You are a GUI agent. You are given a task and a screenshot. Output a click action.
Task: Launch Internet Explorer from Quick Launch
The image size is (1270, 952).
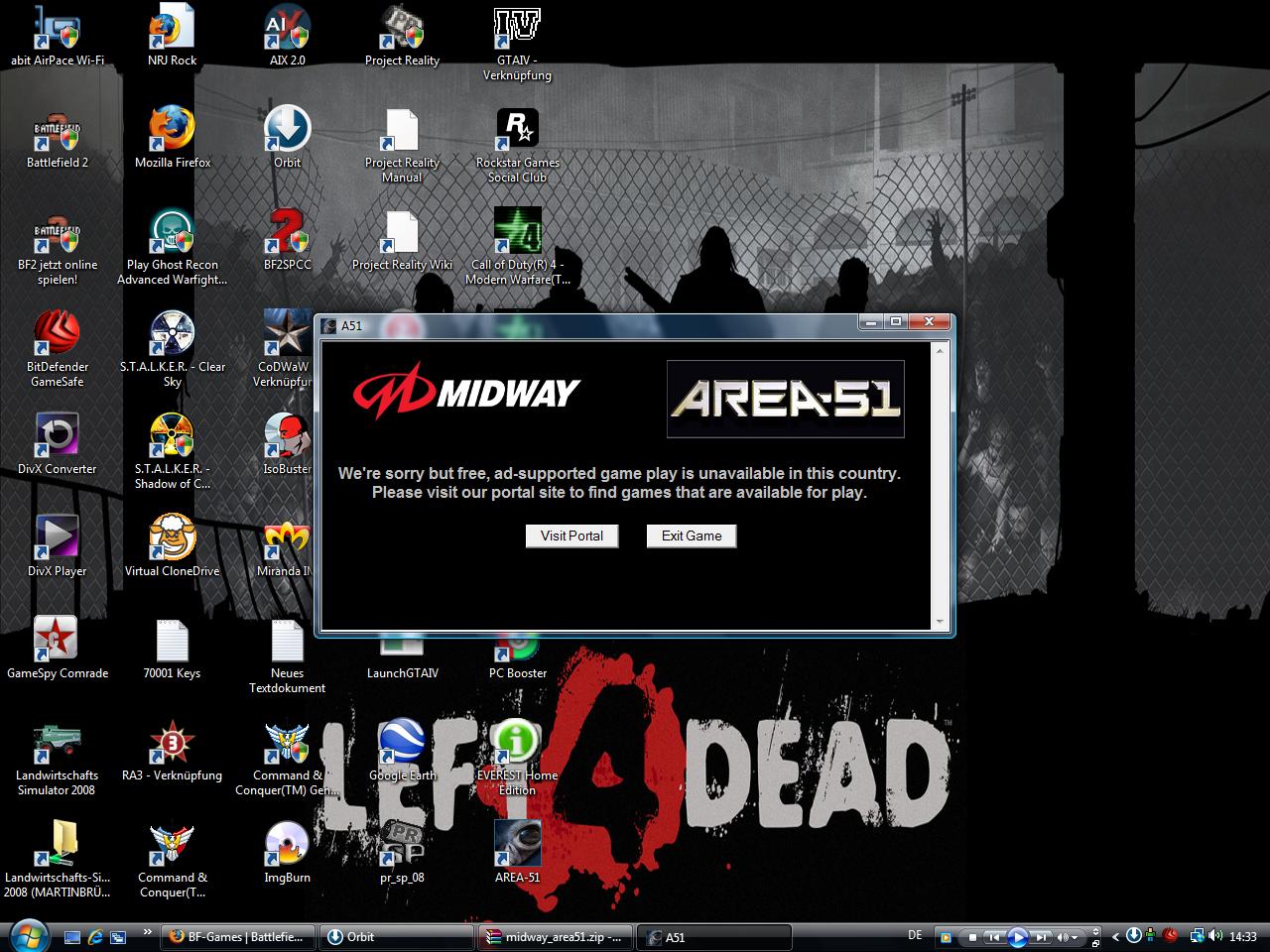pyautogui.click(x=95, y=936)
